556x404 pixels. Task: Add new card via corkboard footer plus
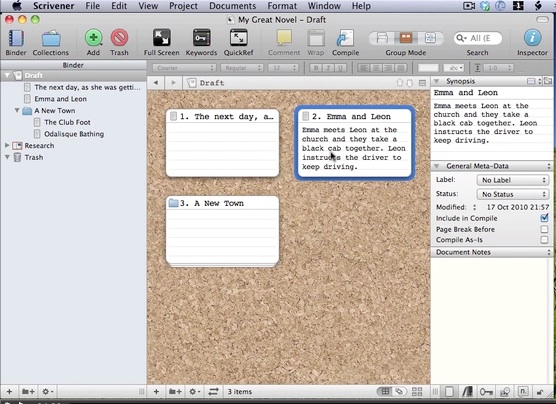click(156, 392)
